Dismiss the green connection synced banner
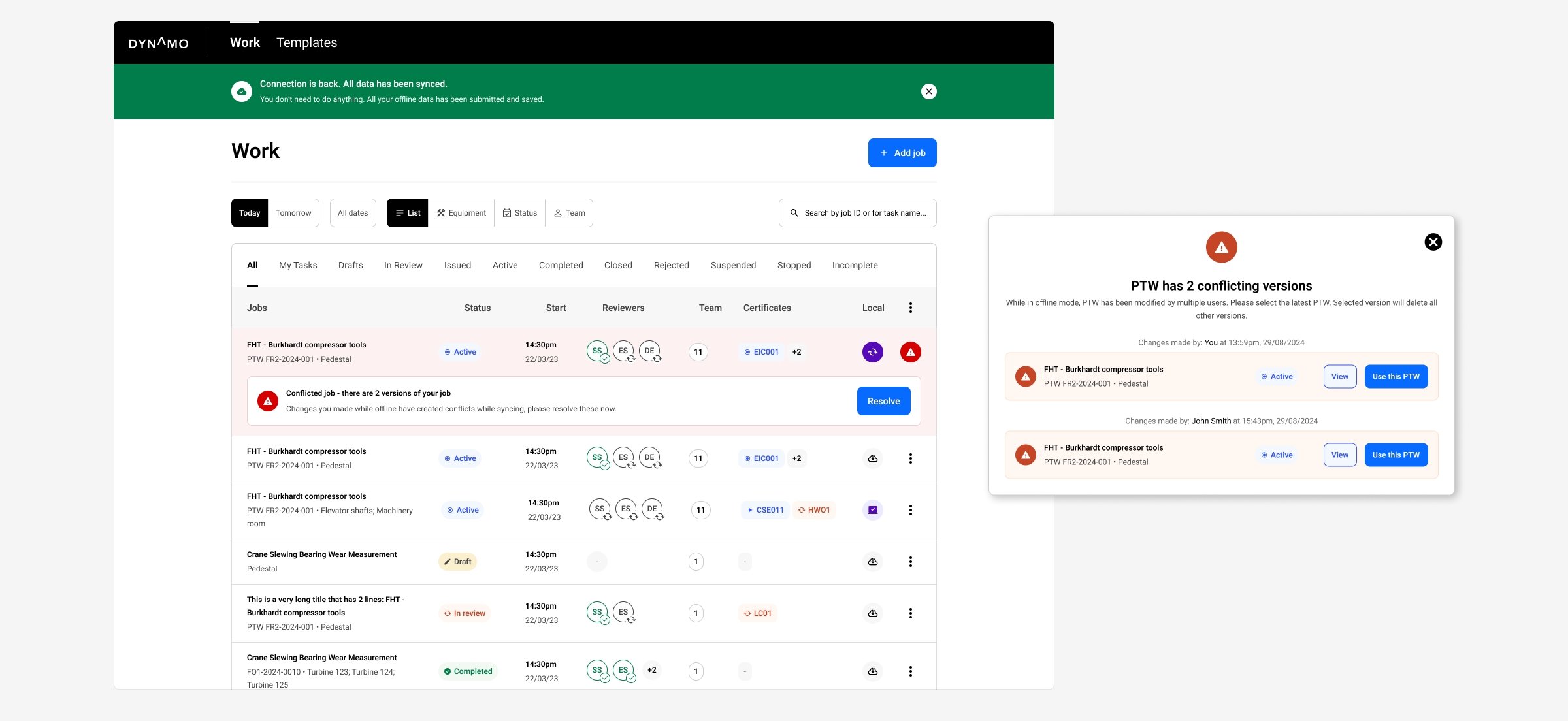The image size is (1568, 721). (928, 91)
